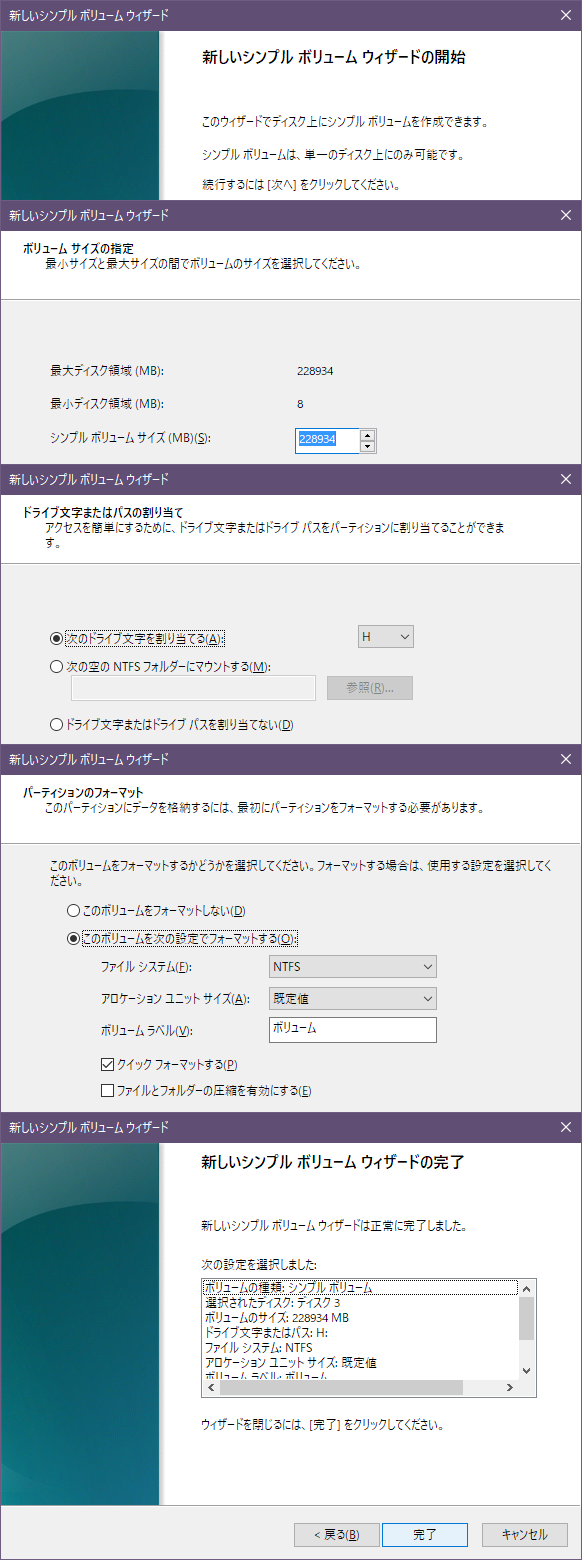Increase volume size with the up stepper arrow
582x1560 pixels.
[x=368, y=435]
